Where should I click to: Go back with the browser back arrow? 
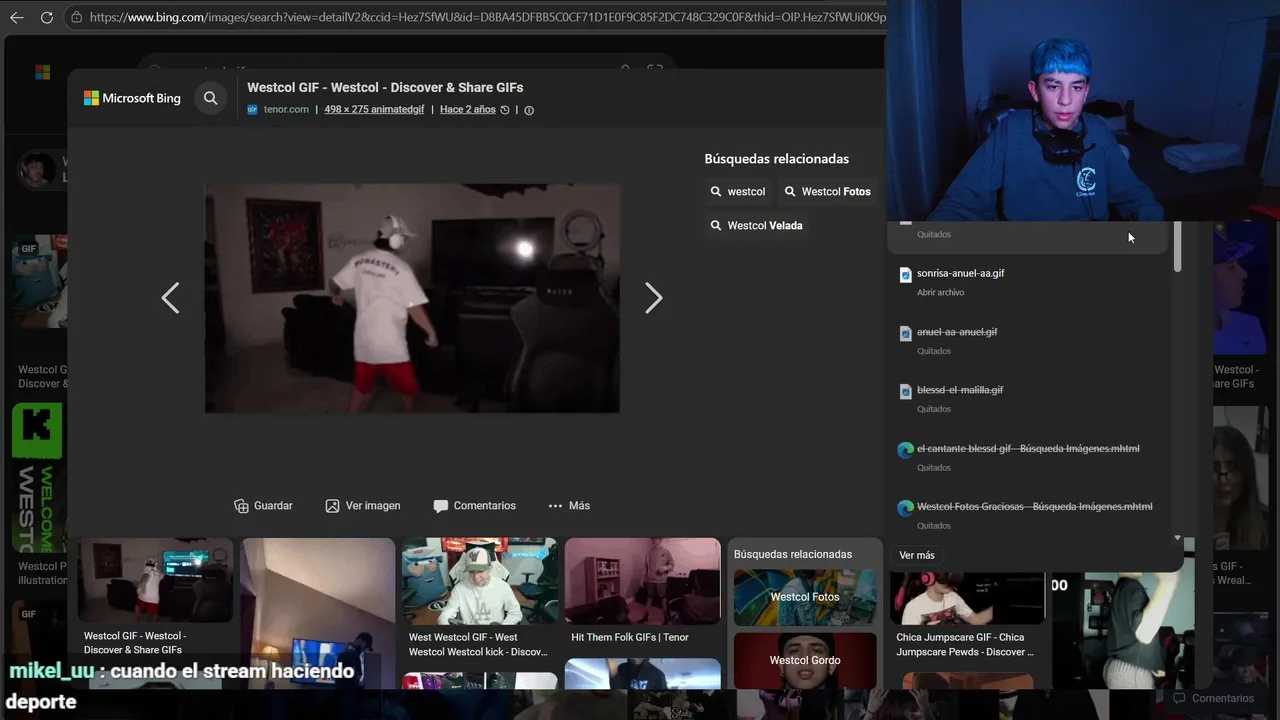16,17
